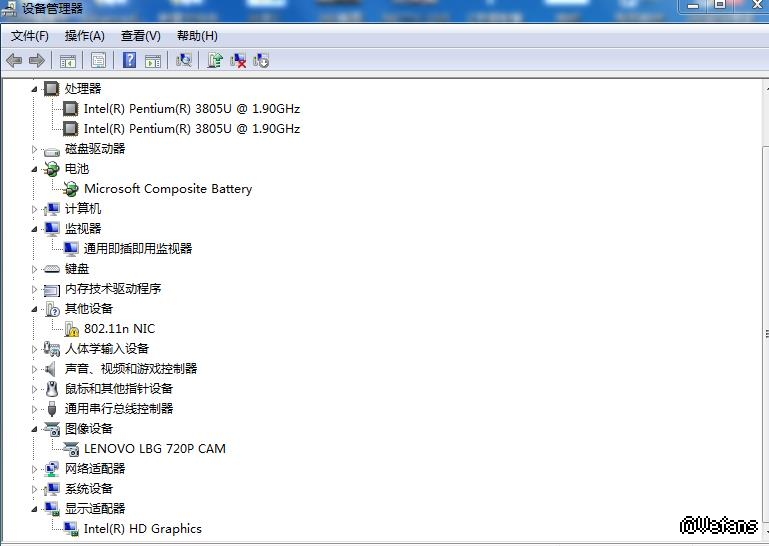Click the 802.11n NIC warning icon
Image resolution: width=769 pixels, height=546 pixels.
(x=72, y=329)
